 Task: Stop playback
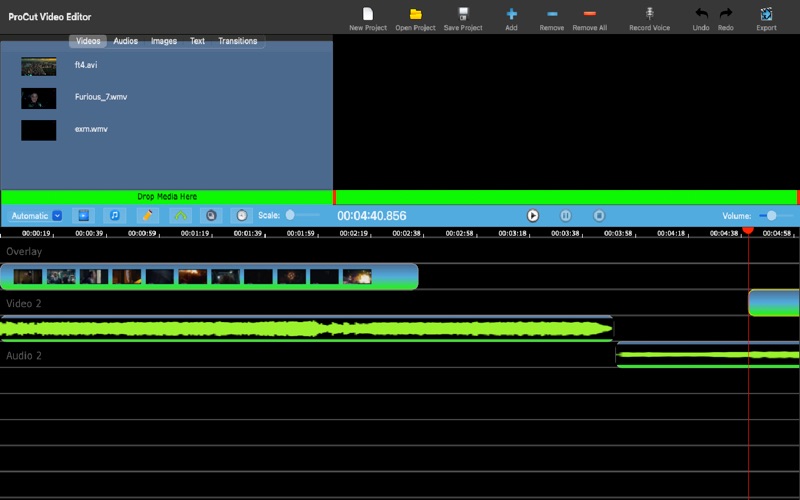click(x=599, y=216)
